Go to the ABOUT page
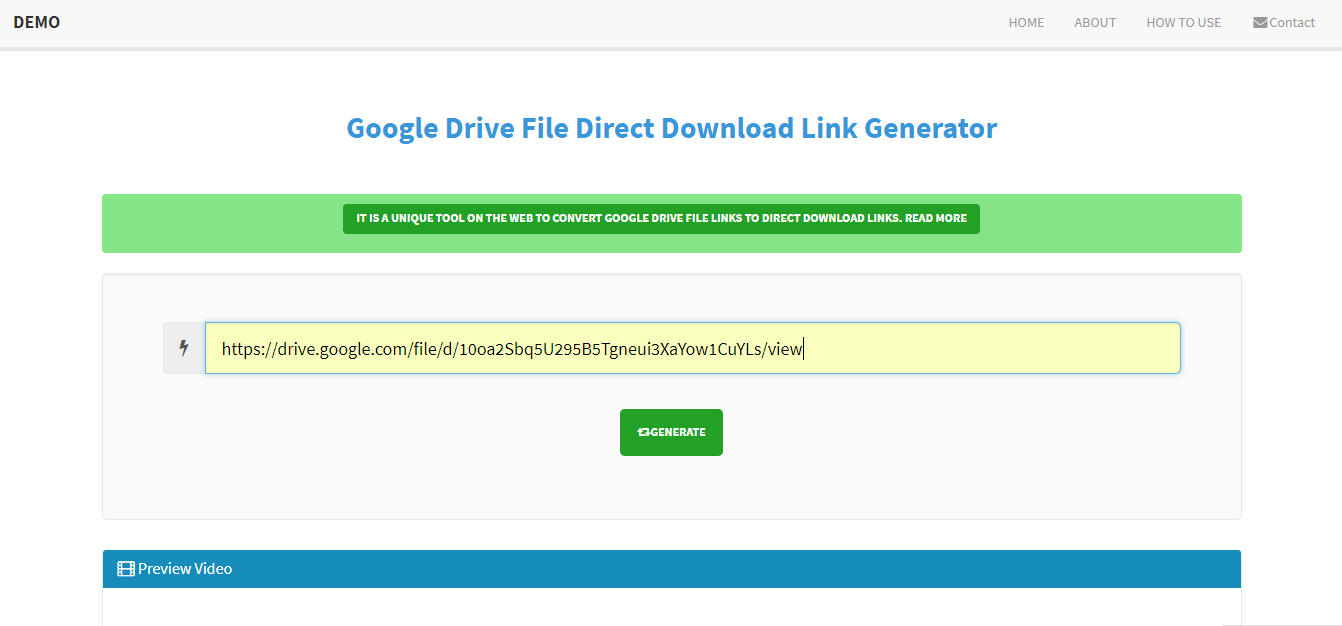The height and width of the screenshot is (626, 1342). [1095, 22]
